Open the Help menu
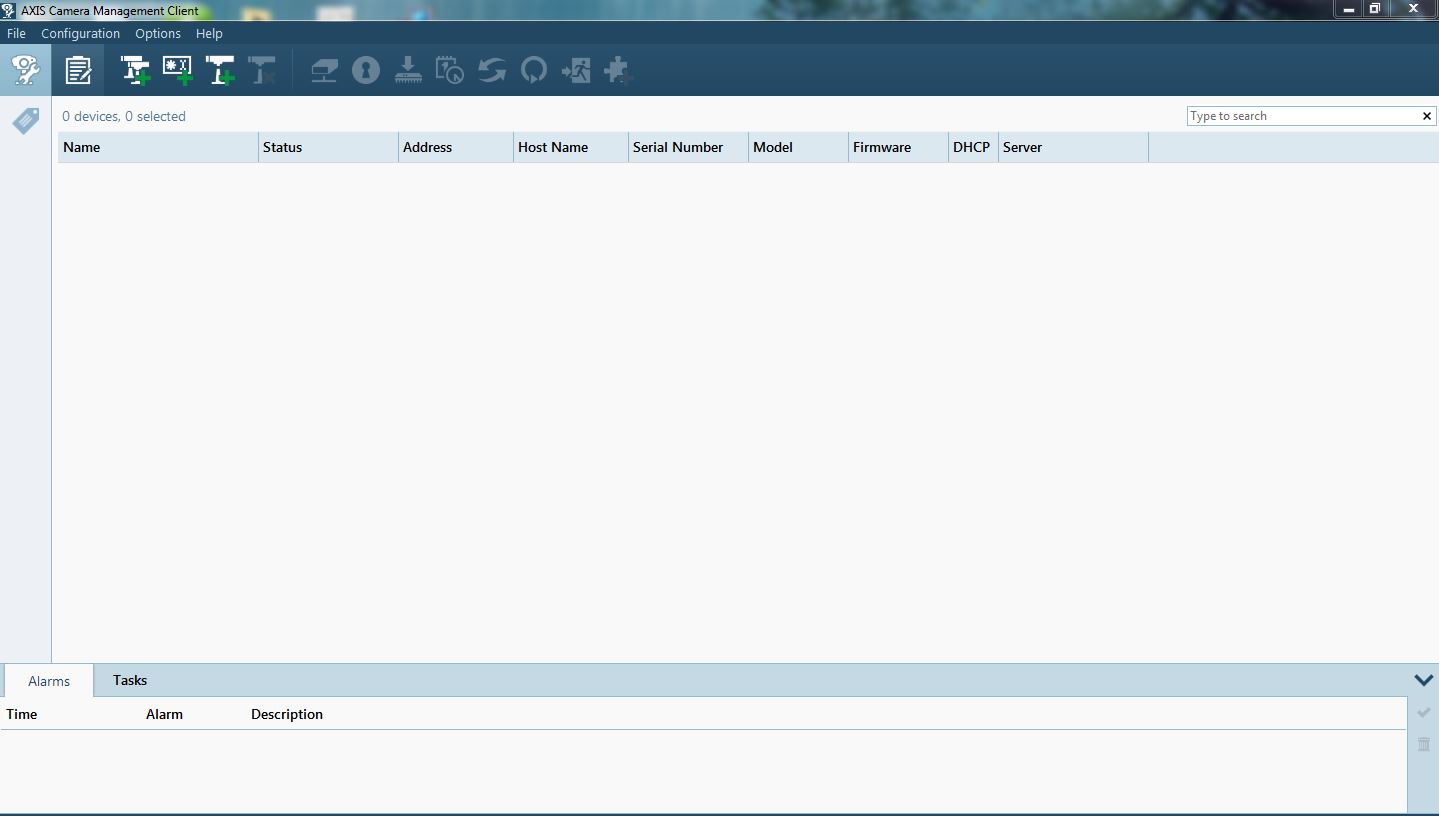 pos(209,33)
